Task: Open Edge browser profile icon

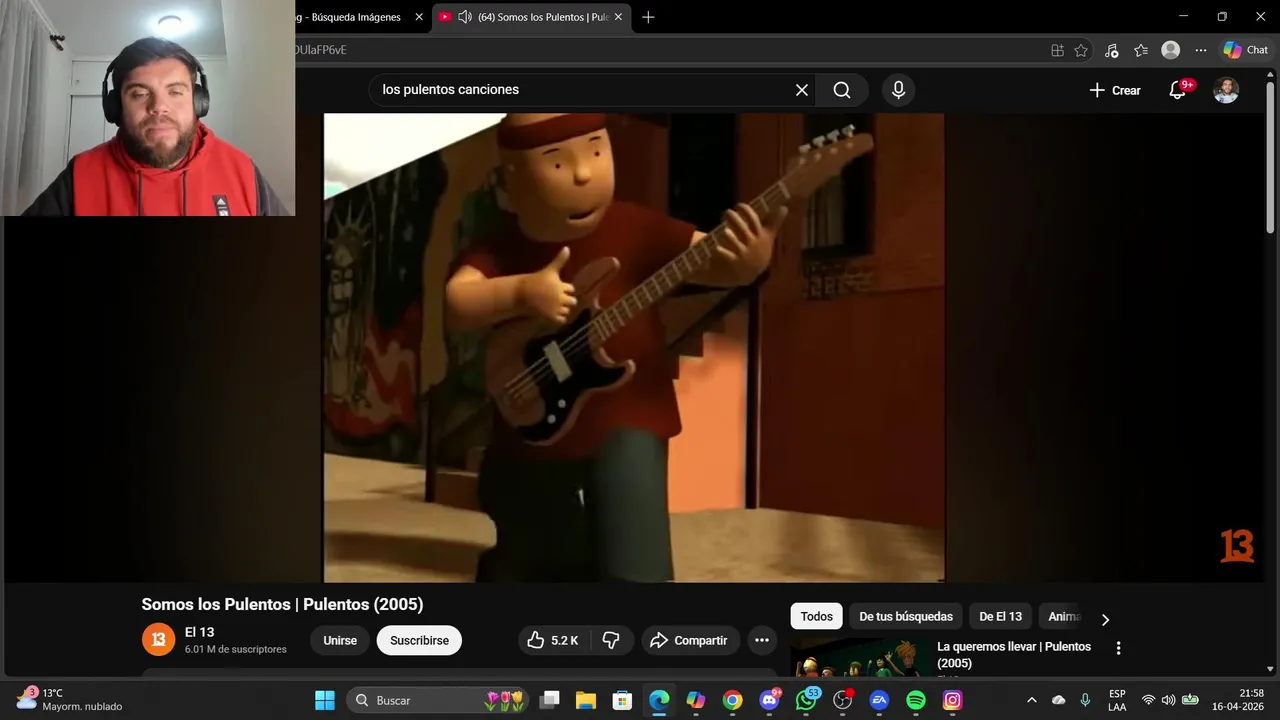Action: point(1171,50)
